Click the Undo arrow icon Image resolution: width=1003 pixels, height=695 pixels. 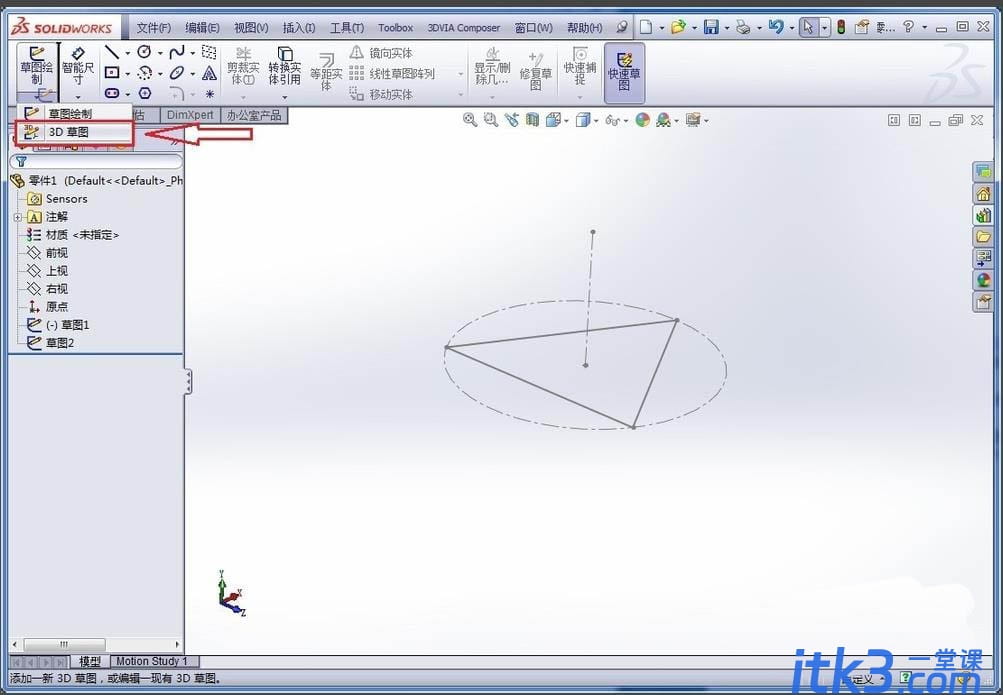tap(775, 27)
